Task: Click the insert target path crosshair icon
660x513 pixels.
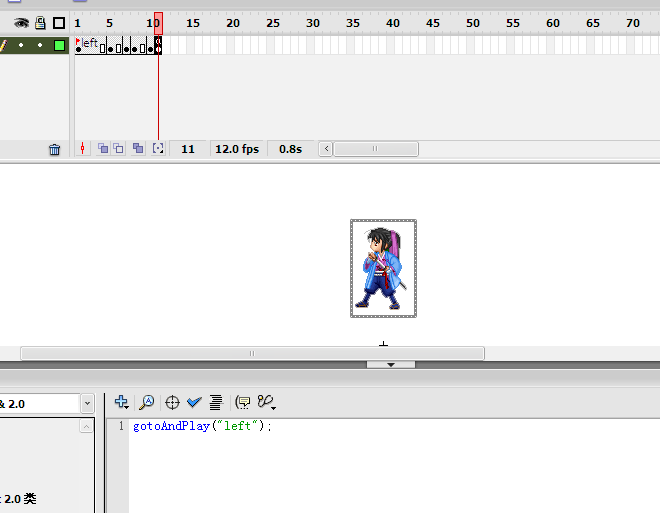Action: [172, 402]
